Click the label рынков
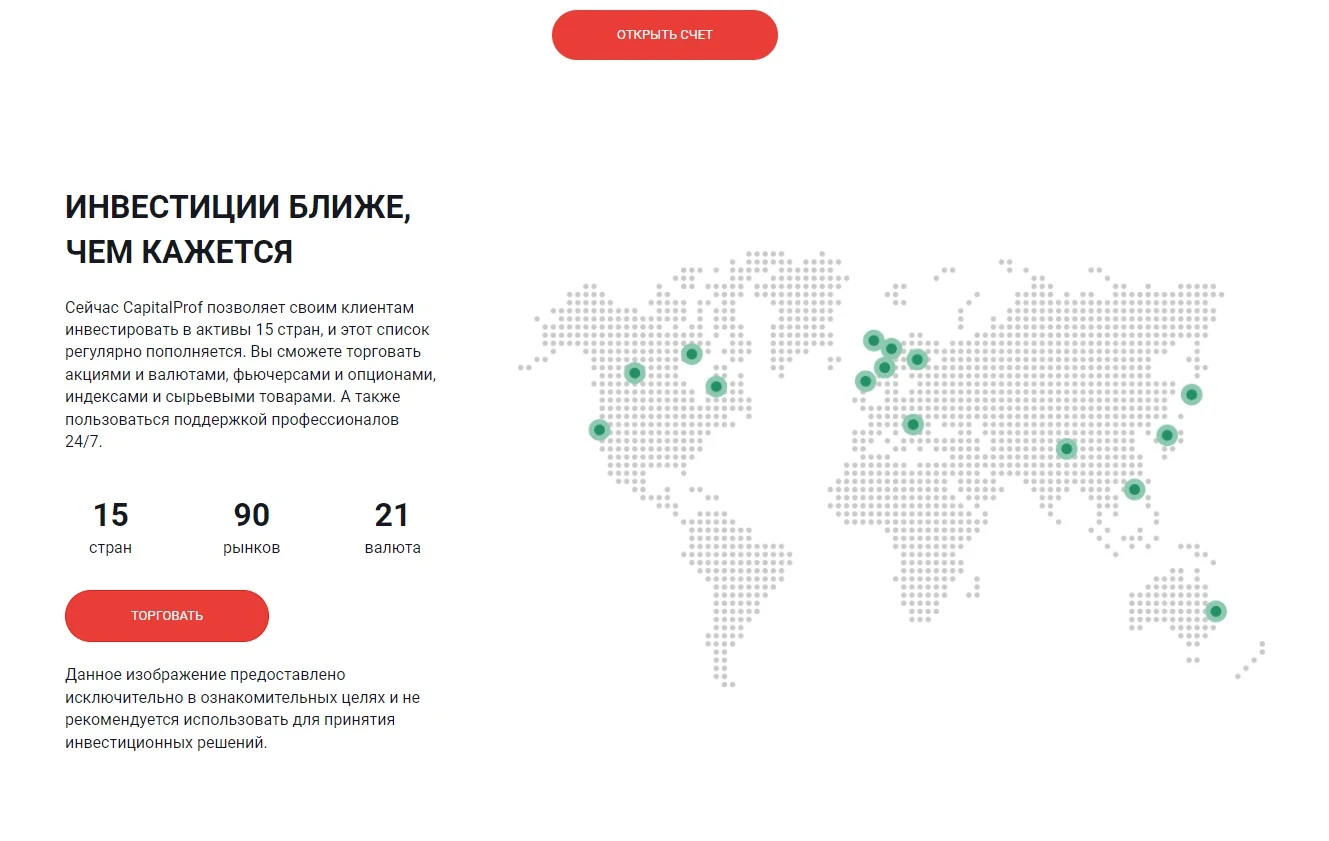 252,548
